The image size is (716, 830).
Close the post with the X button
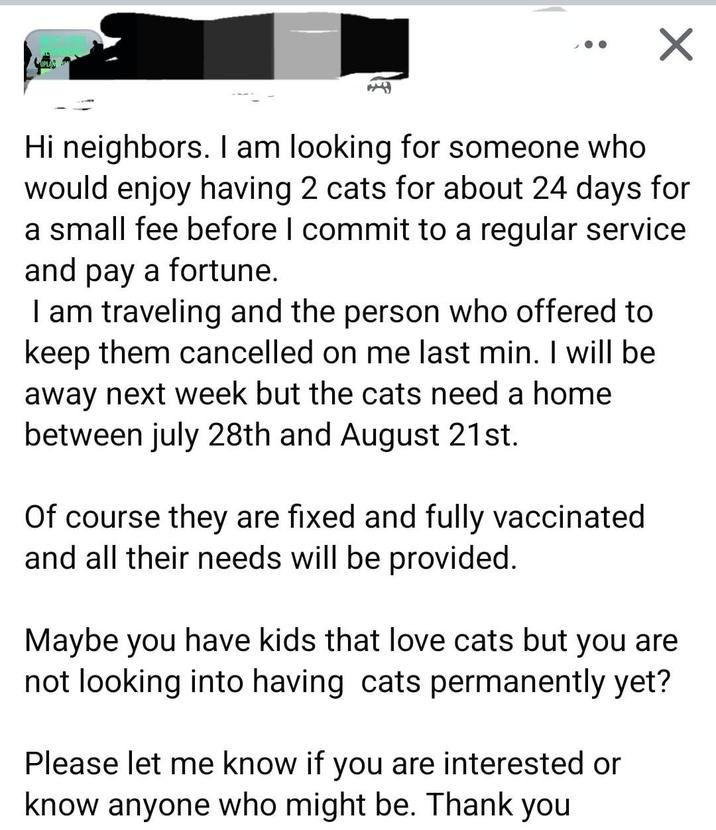click(674, 45)
